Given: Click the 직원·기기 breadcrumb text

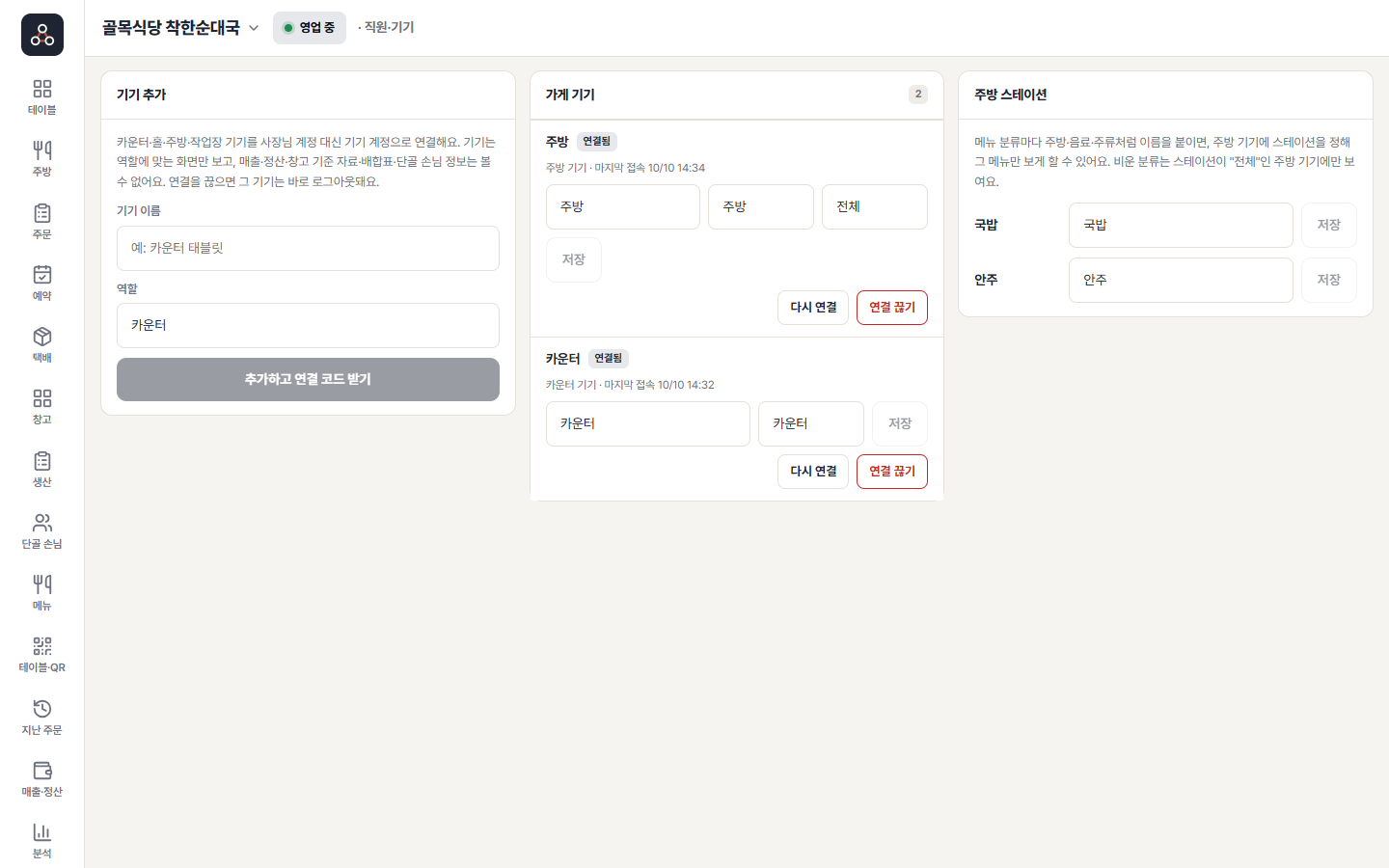Looking at the screenshot, I should tap(387, 27).
